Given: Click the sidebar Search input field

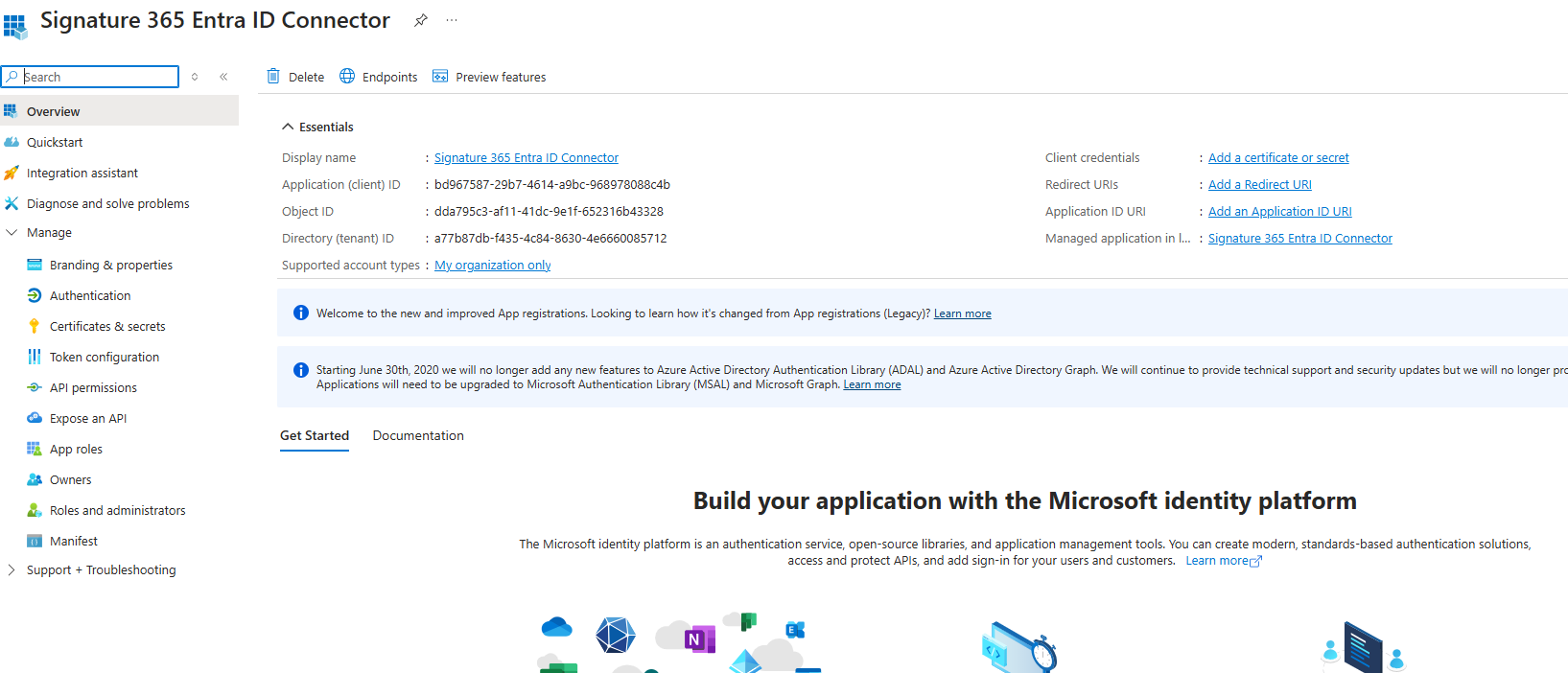Looking at the screenshot, I should coord(90,77).
